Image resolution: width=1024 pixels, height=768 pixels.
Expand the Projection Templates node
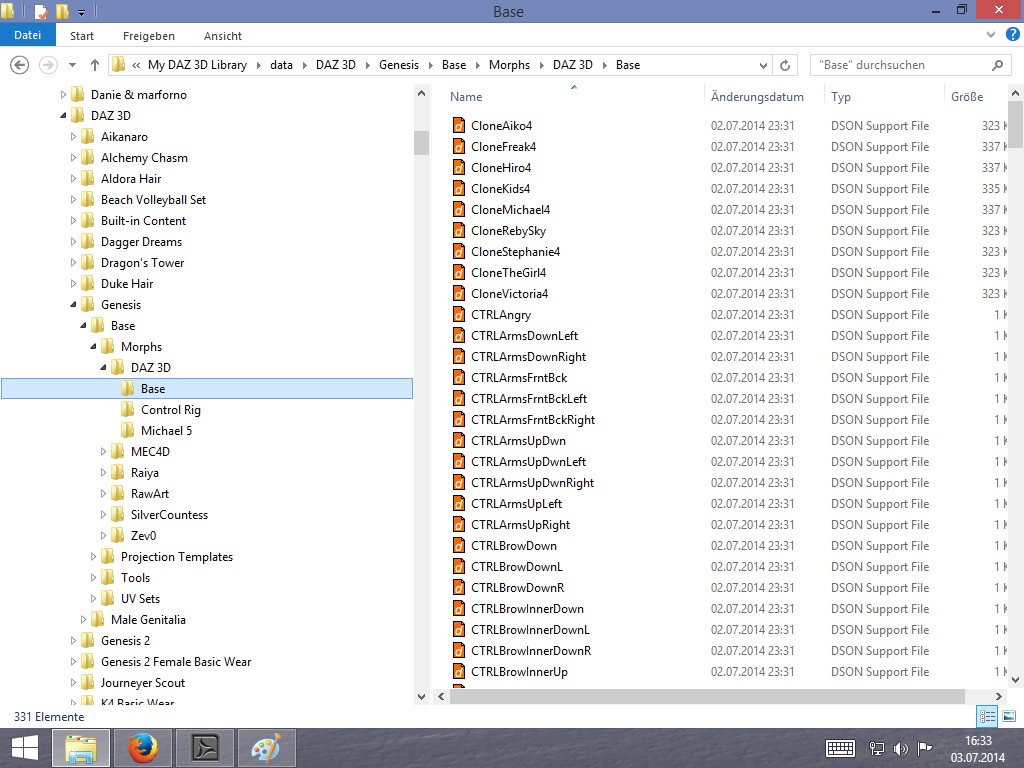pyautogui.click(x=93, y=557)
